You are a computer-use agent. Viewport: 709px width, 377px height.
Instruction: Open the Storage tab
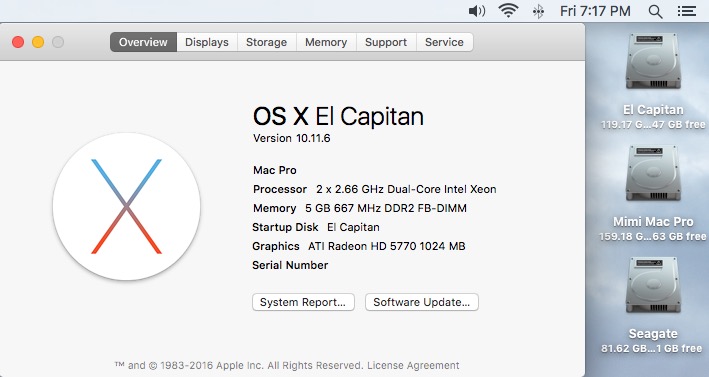click(x=267, y=42)
